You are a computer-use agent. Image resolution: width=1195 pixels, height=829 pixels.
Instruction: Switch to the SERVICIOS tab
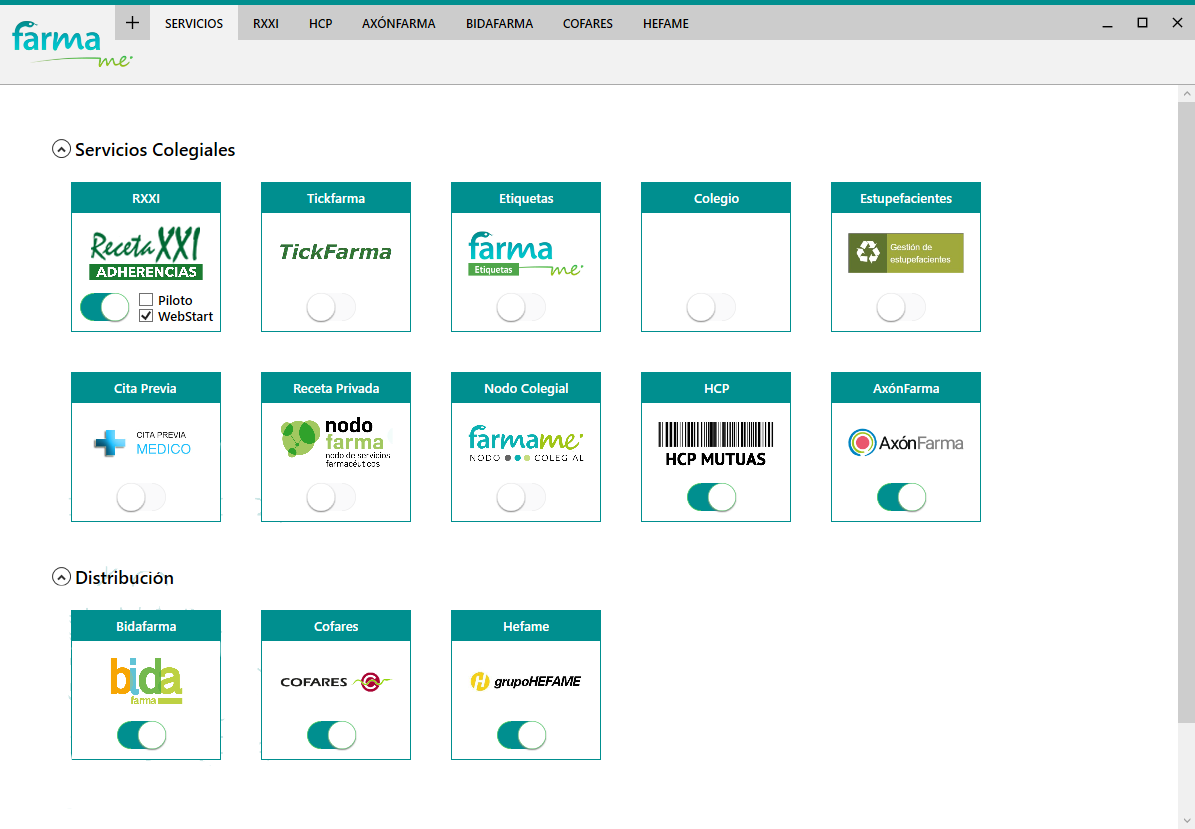(194, 24)
